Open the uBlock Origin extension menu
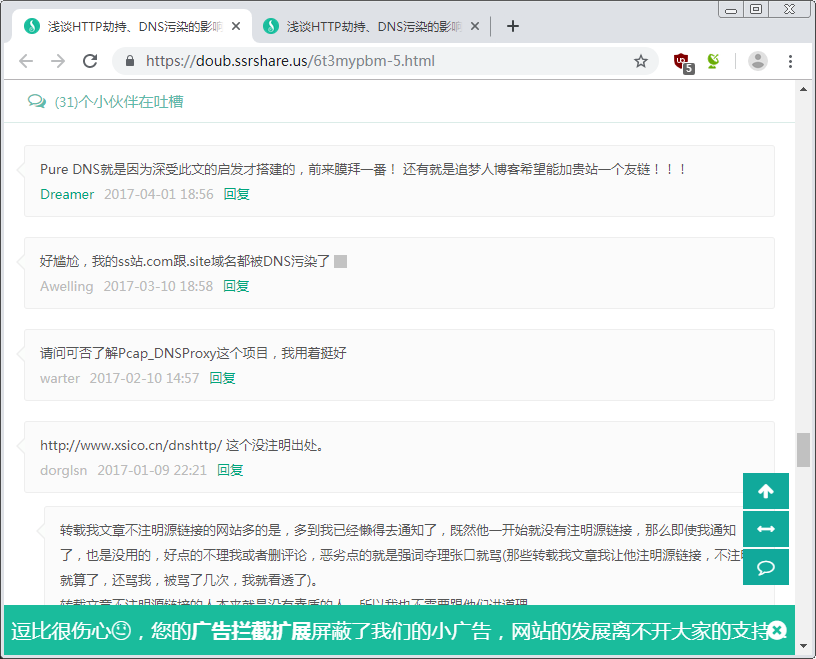 tap(682, 60)
